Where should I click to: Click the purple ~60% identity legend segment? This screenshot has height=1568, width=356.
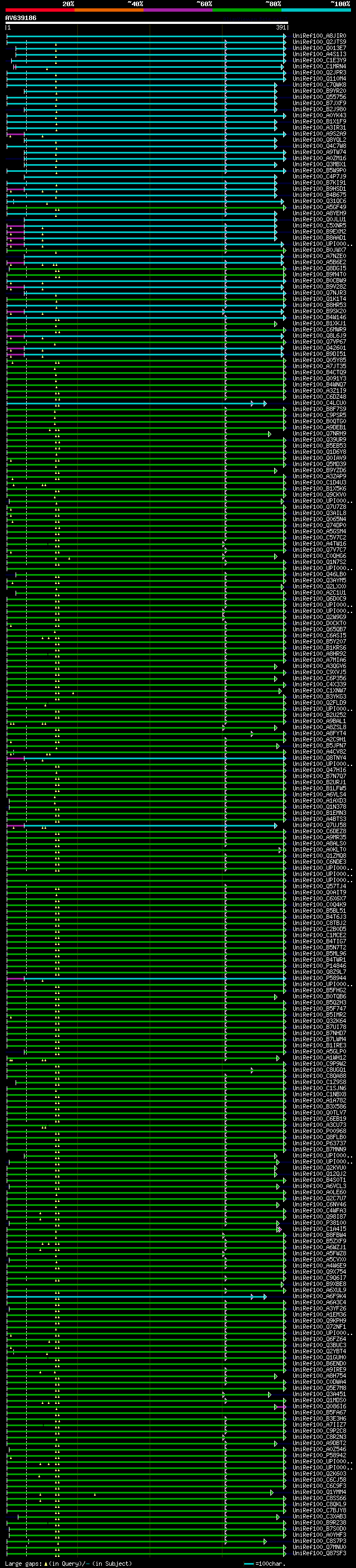177,10
